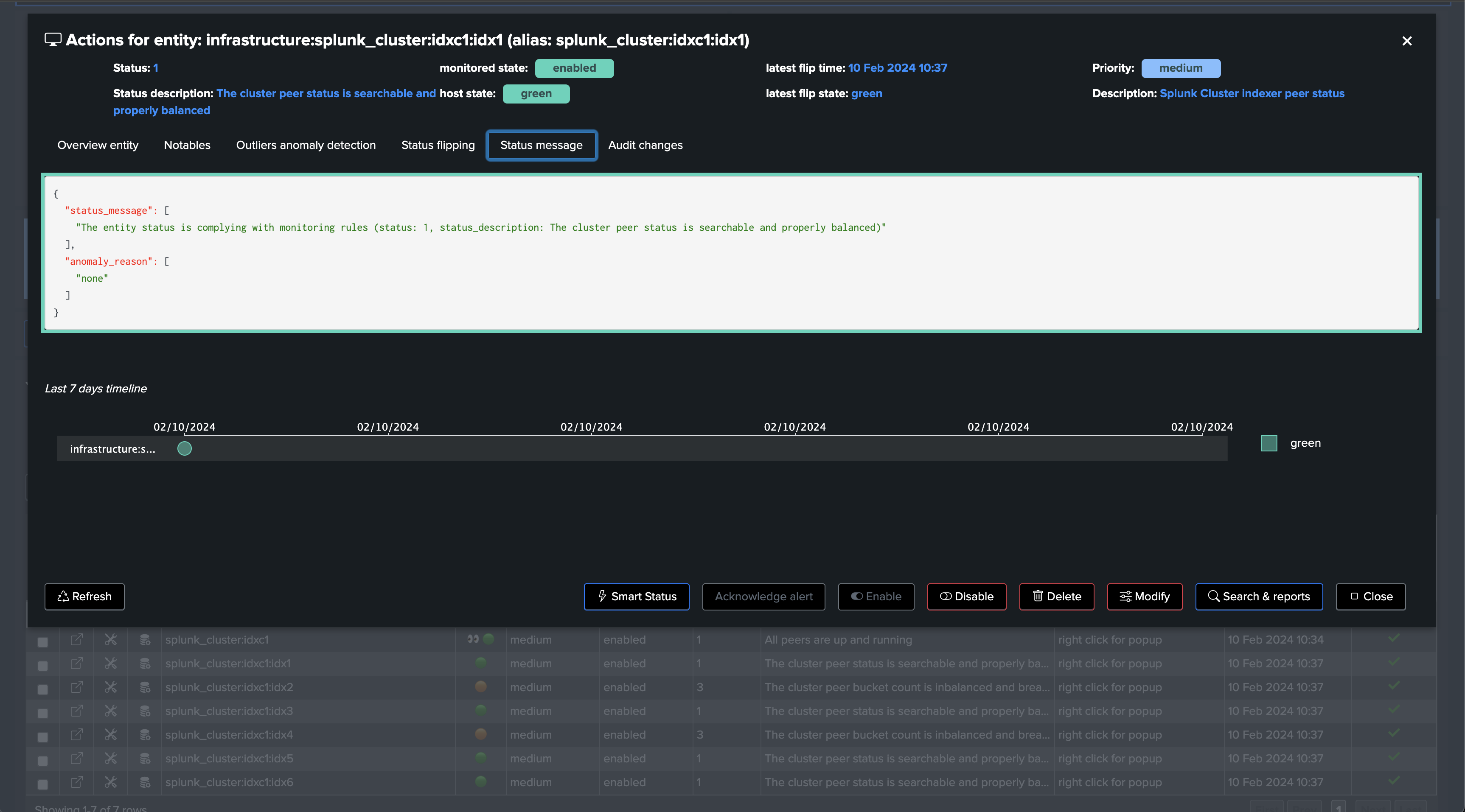Open Outliers anomaly detection tab

pyautogui.click(x=306, y=145)
